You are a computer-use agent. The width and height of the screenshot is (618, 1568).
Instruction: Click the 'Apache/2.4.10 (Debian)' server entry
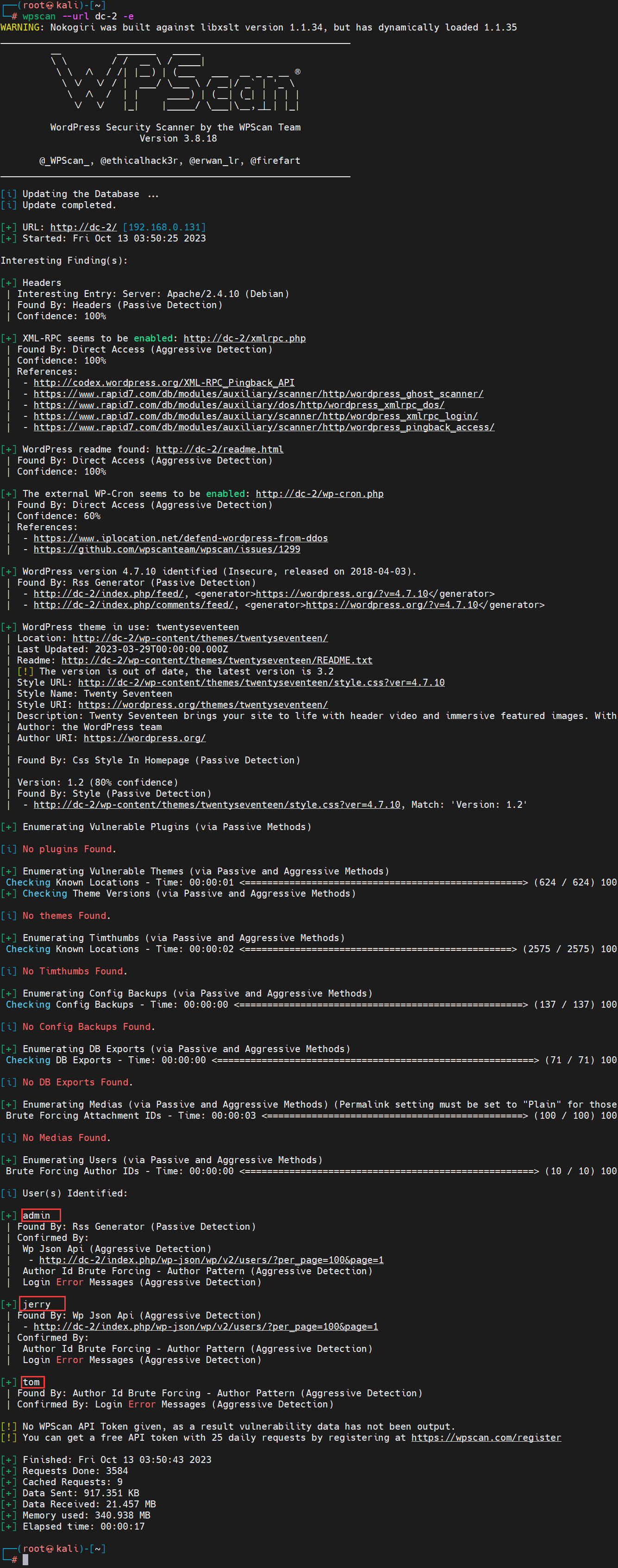[x=228, y=294]
